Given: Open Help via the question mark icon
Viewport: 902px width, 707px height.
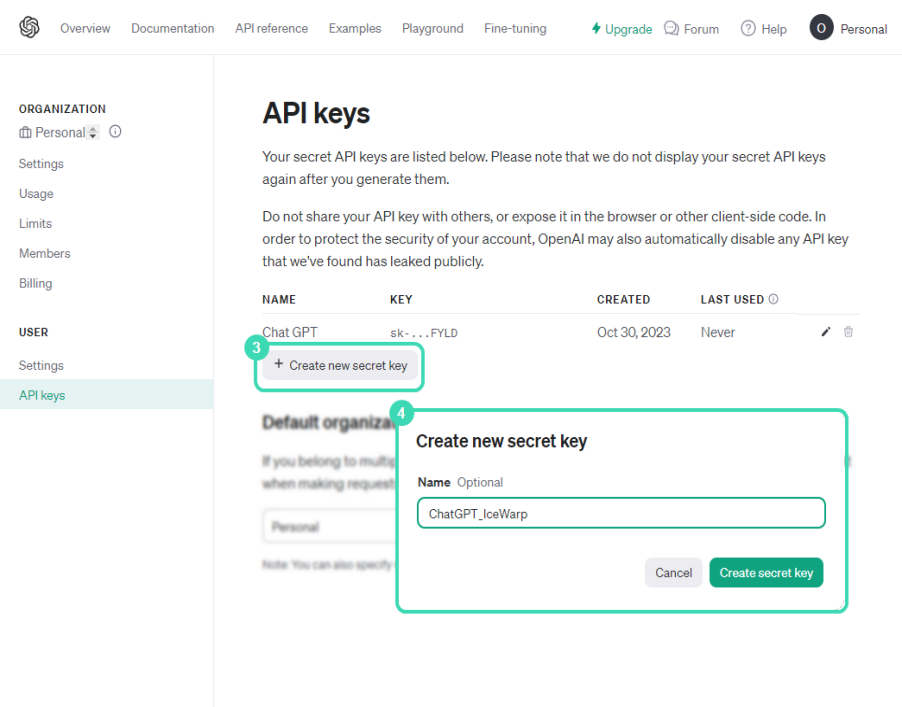Looking at the screenshot, I should click(748, 29).
